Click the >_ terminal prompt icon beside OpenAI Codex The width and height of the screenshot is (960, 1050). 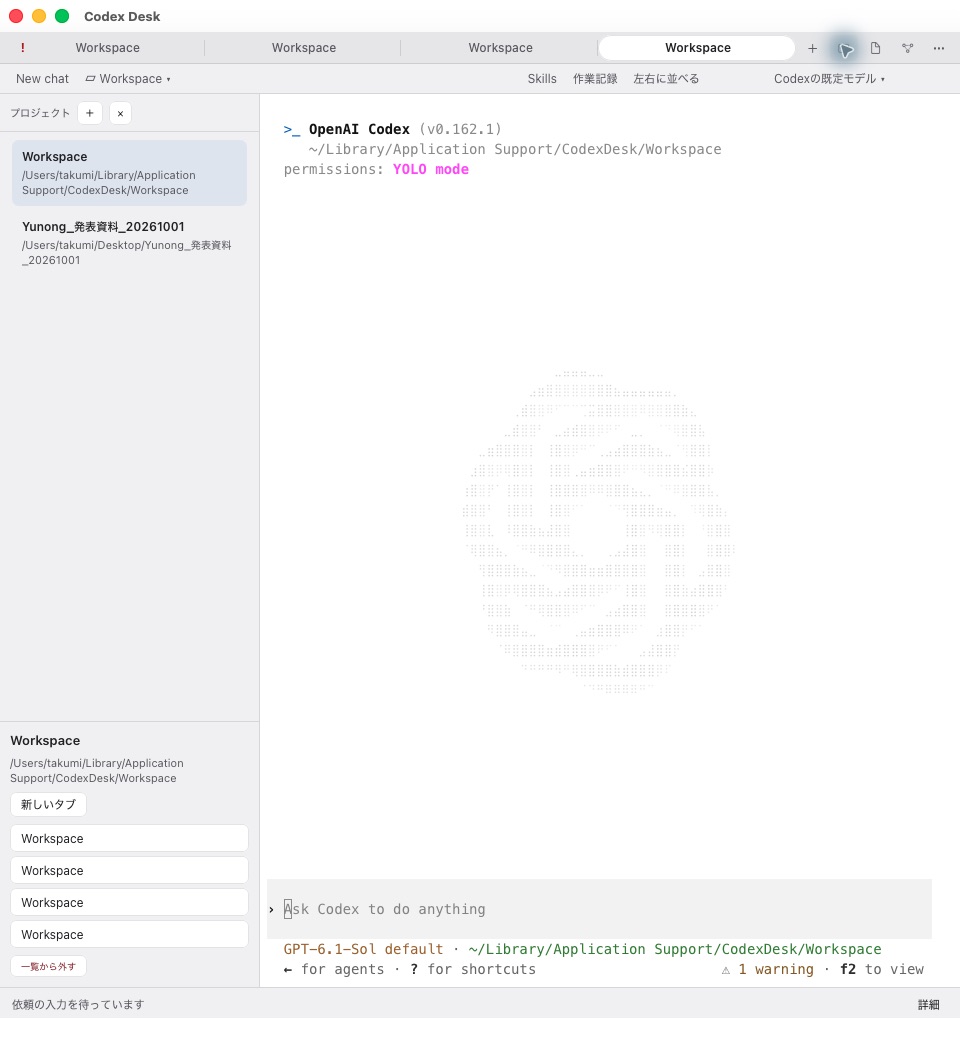click(x=292, y=129)
